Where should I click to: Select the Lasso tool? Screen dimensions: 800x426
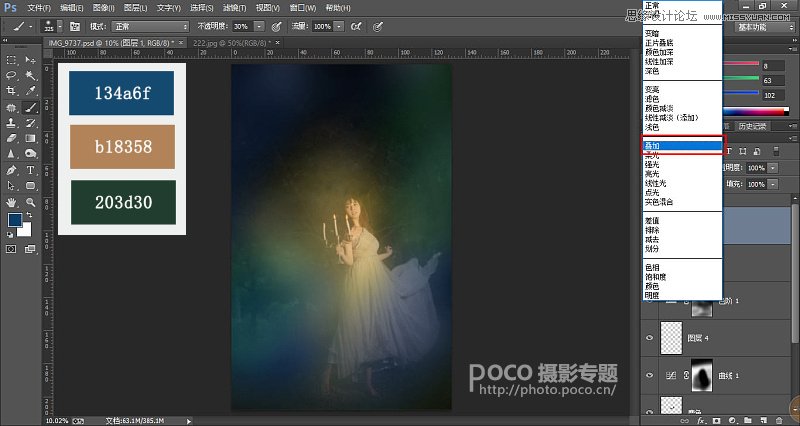(x=11, y=76)
